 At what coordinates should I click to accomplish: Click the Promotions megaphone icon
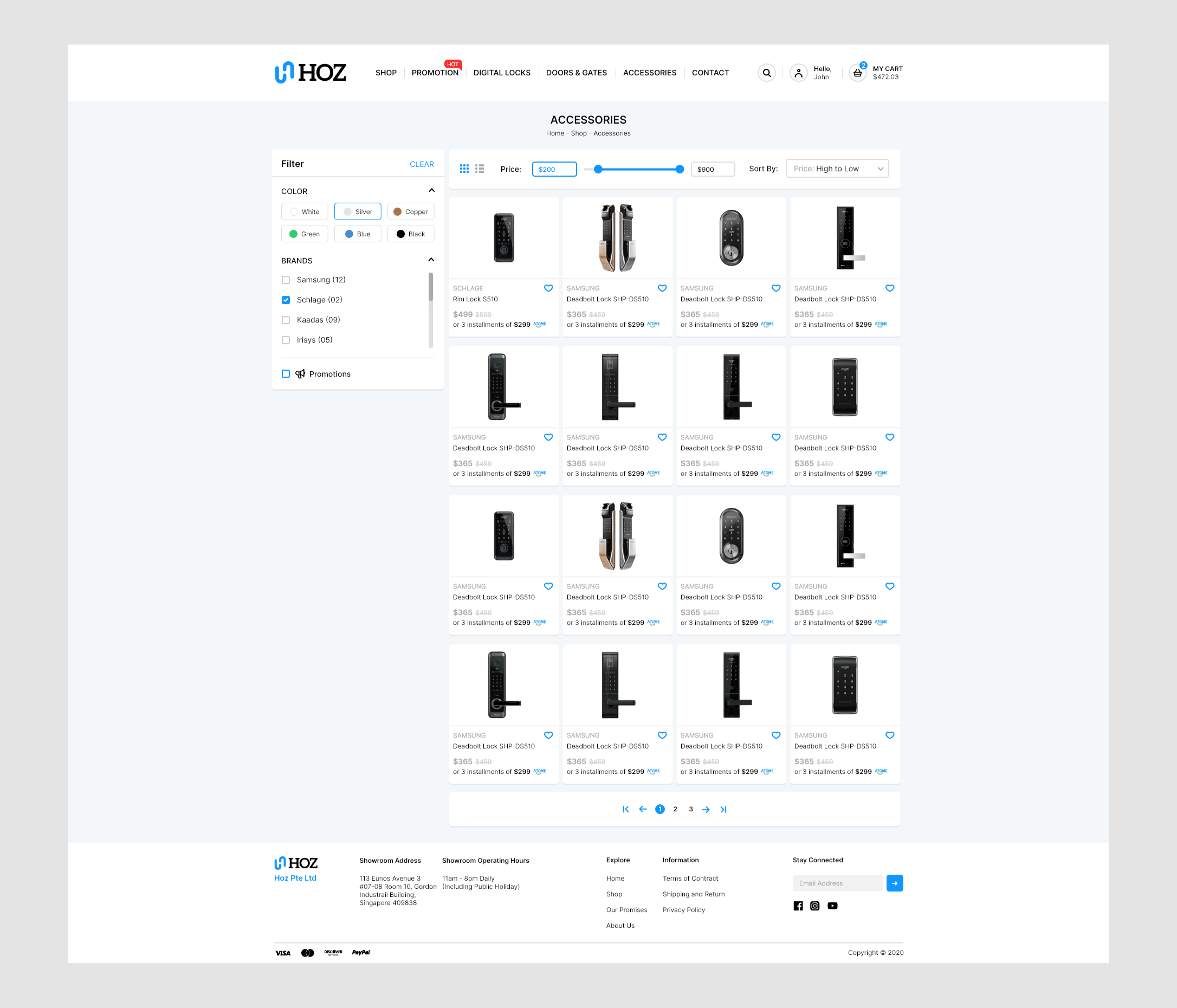pyautogui.click(x=300, y=373)
